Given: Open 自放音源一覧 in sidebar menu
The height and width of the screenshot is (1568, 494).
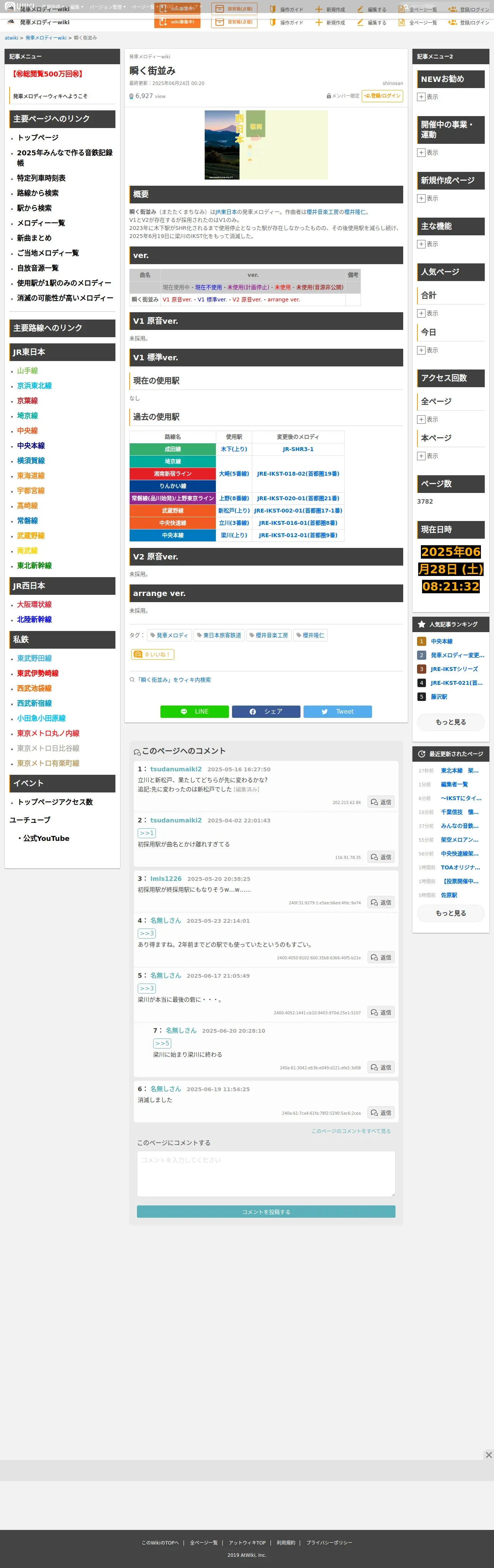Looking at the screenshot, I should [38, 268].
